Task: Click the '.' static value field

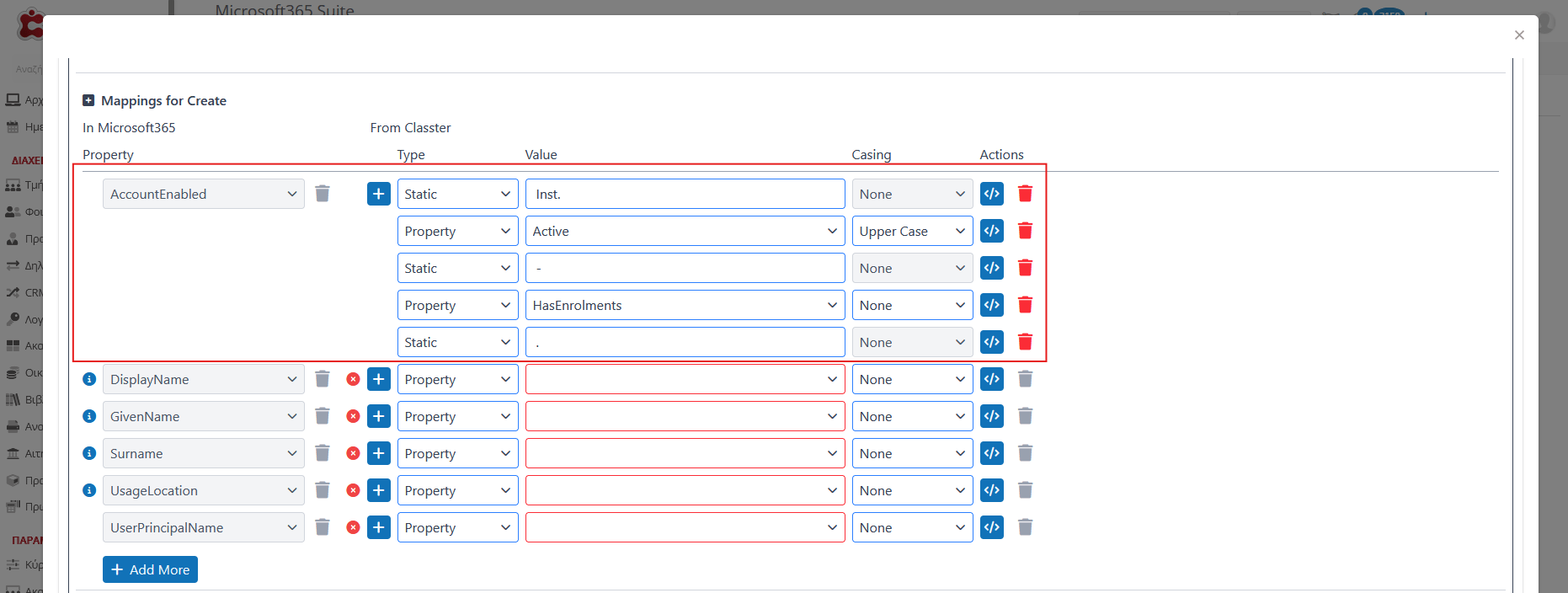Action: coord(685,342)
